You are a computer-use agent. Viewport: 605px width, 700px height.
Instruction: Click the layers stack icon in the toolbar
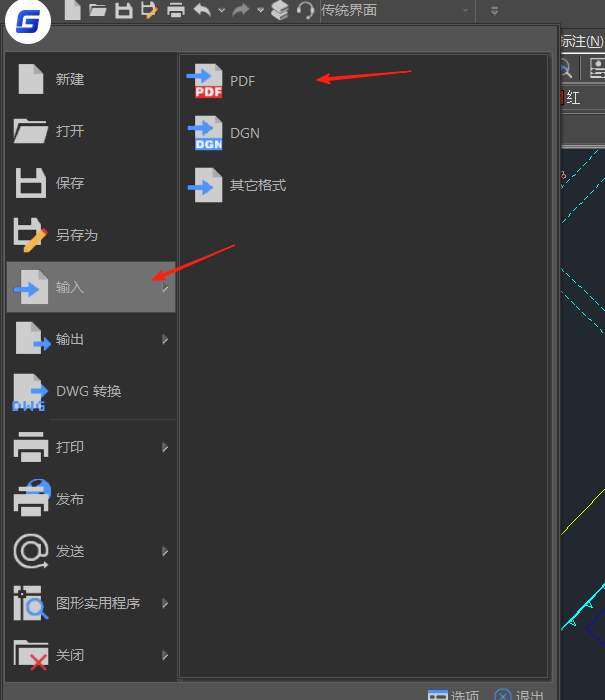tap(280, 10)
